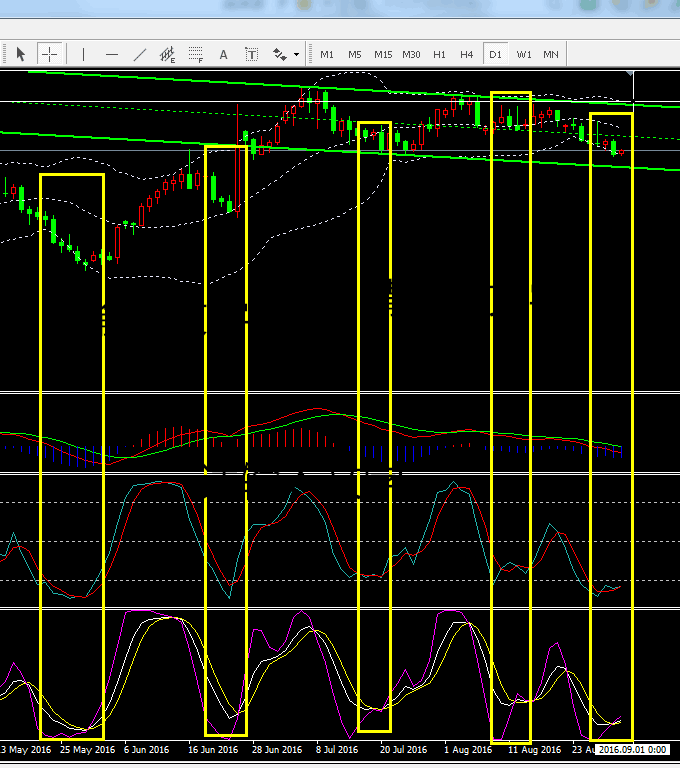Image resolution: width=680 pixels, height=768 pixels.
Task: Switch to M1 timeframe
Action: (327, 54)
